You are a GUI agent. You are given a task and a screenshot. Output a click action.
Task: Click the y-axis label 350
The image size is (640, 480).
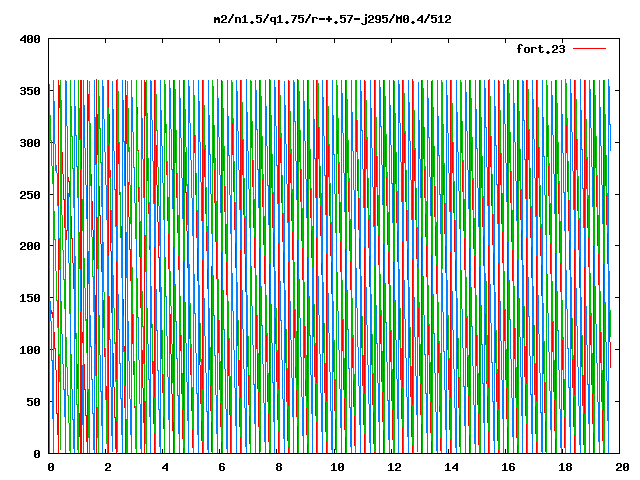pos(30,91)
